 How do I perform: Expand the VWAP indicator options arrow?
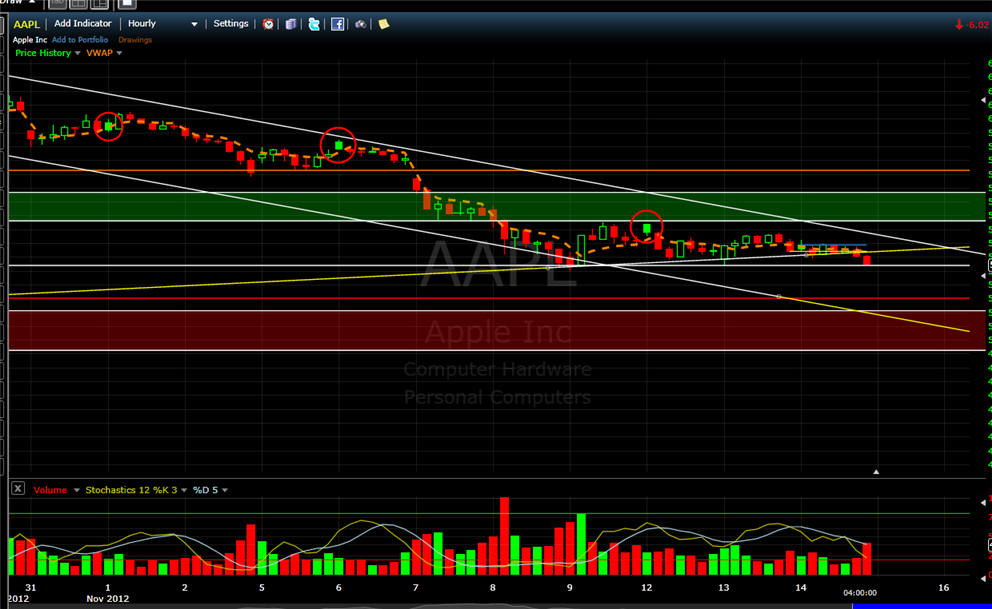pos(120,53)
